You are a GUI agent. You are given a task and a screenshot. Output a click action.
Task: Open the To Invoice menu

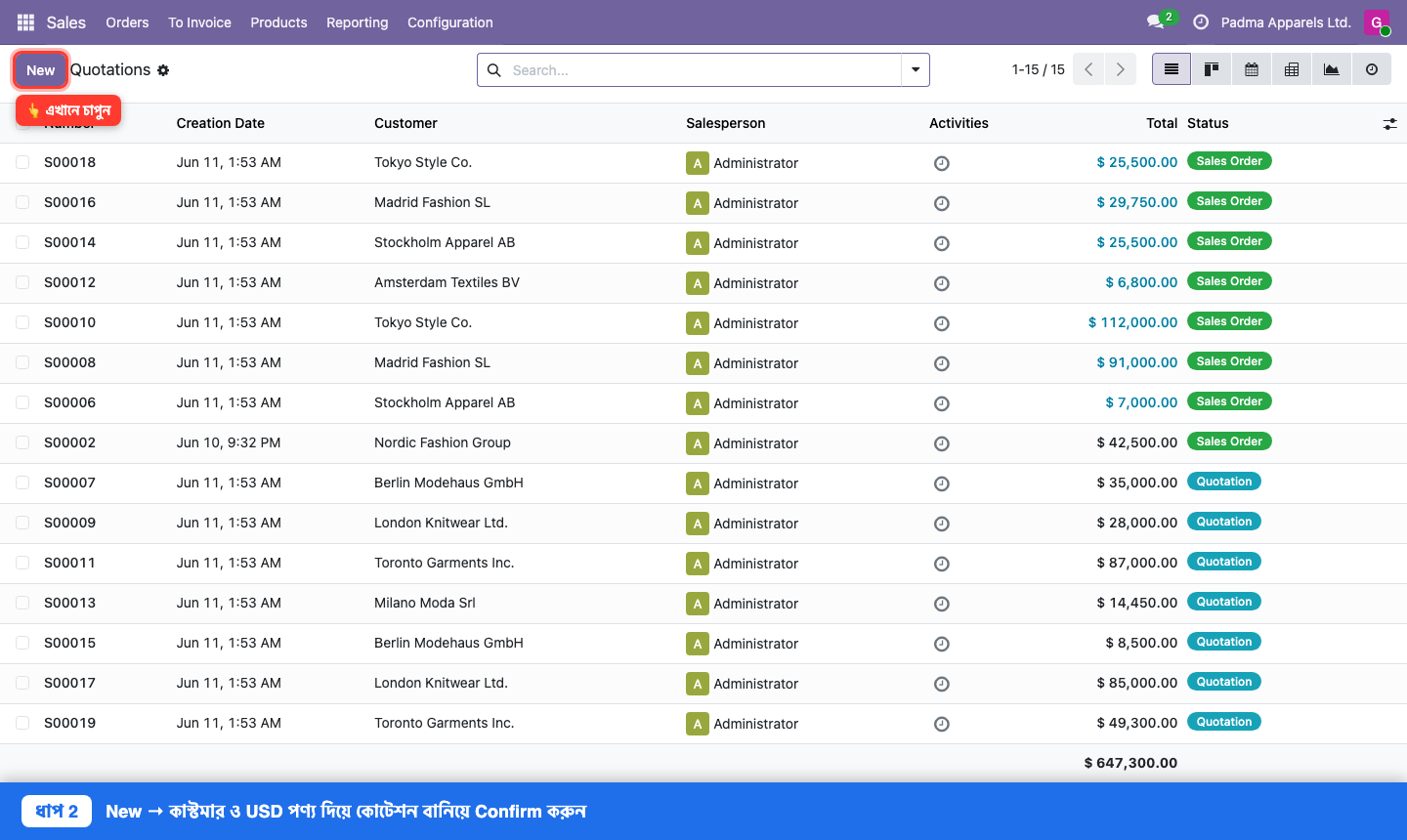coord(199,22)
